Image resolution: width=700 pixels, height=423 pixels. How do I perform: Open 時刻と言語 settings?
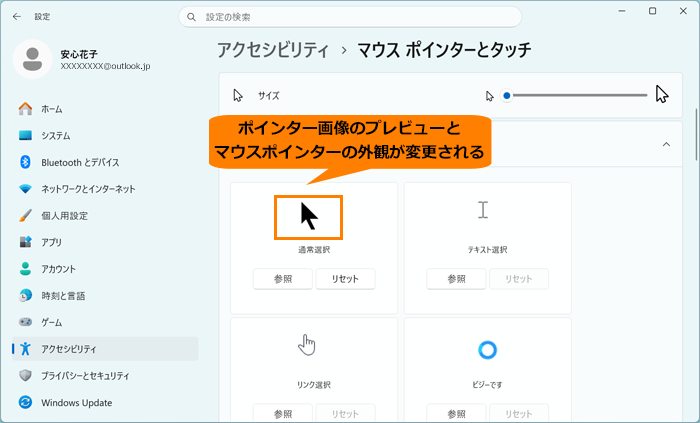pyautogui.click(x=105, y=296)
